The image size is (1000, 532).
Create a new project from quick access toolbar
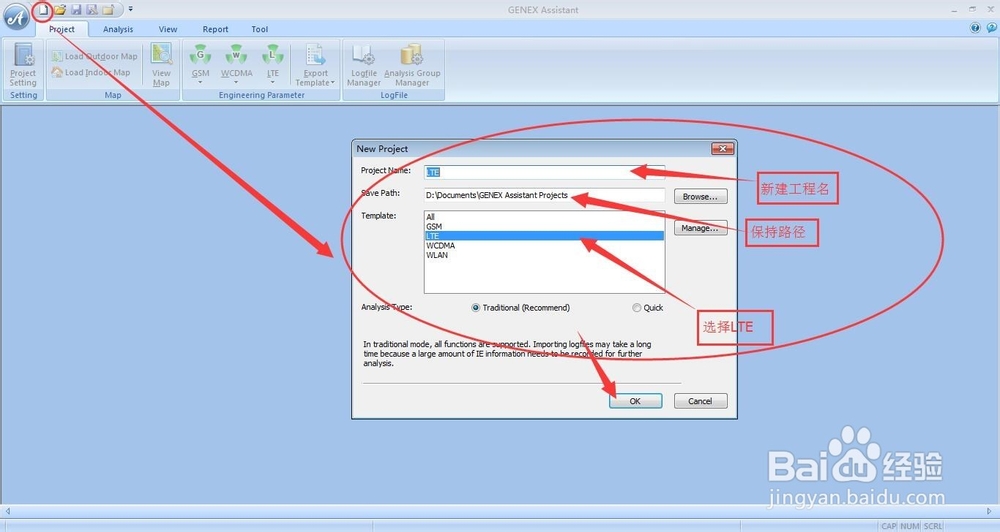point(43,10)
